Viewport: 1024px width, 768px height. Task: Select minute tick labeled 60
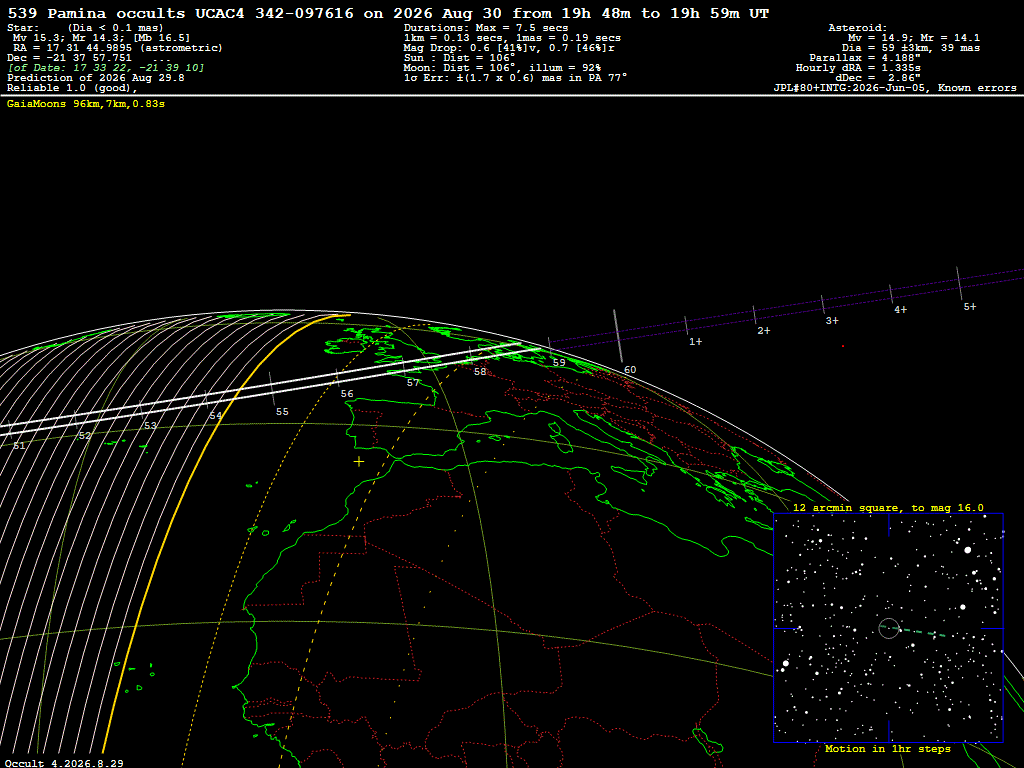630,370
